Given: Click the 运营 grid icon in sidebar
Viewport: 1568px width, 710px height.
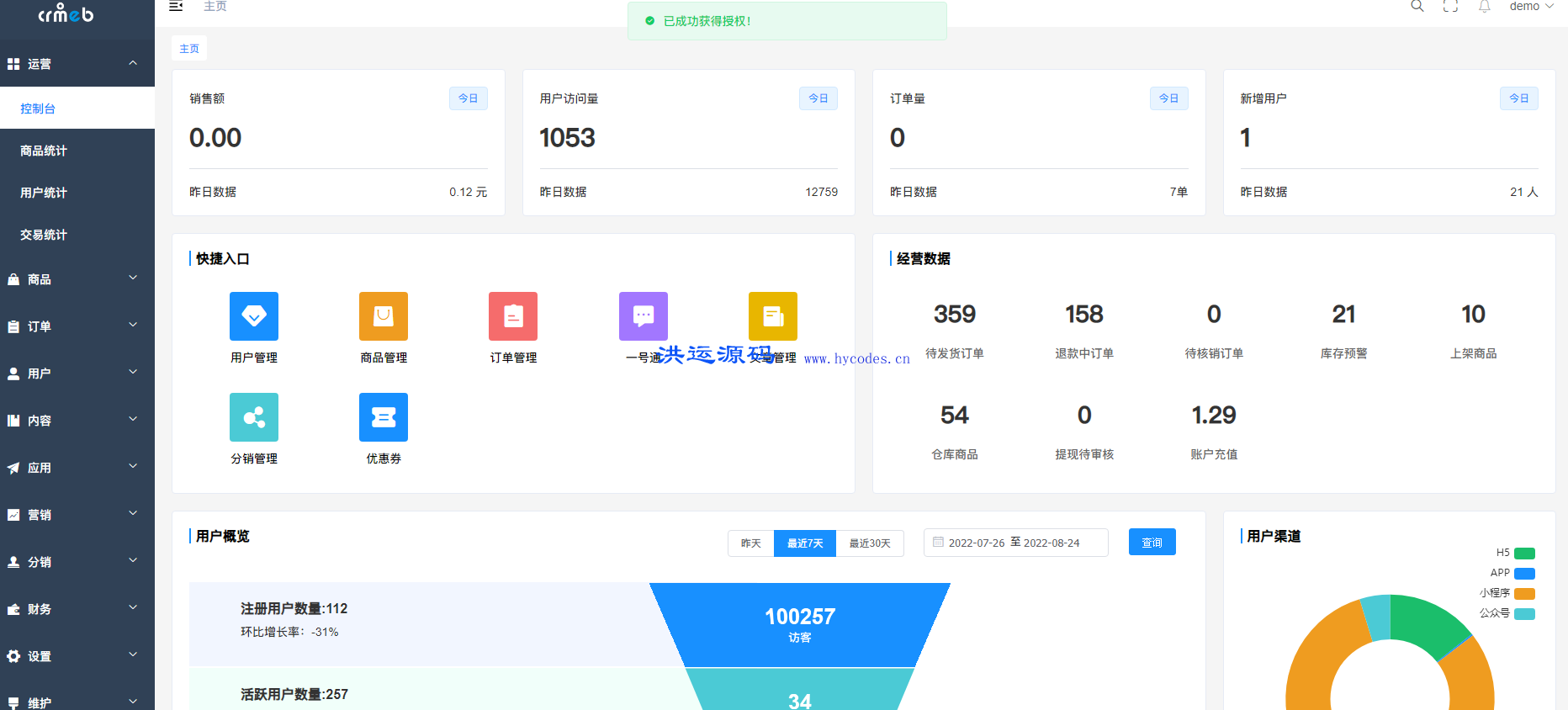Looking at the screenshot, I should point(13,64).
